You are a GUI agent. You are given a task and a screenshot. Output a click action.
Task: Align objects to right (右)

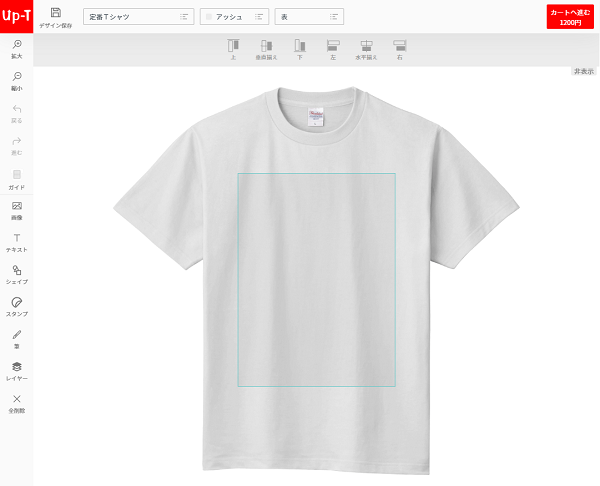pyautogui.click(x=399, y=49)
